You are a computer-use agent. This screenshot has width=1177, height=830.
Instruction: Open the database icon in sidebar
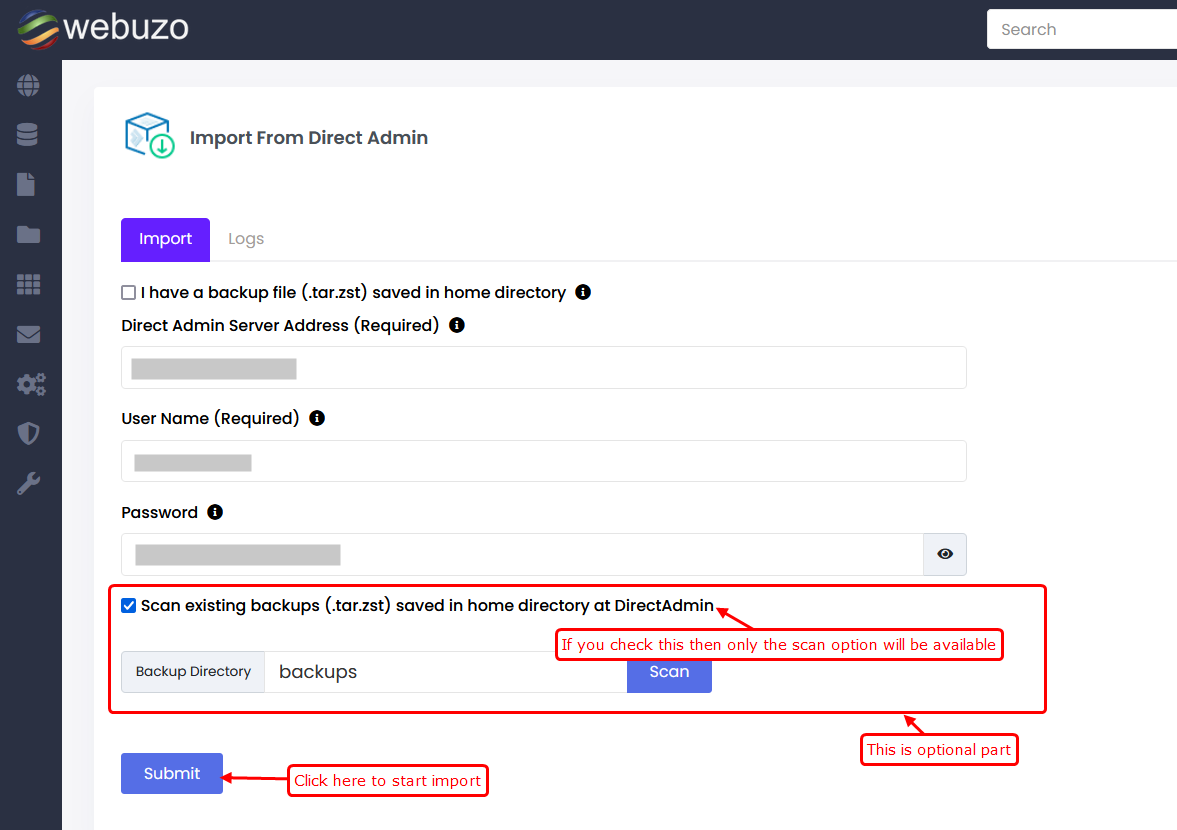click(28, 135)
